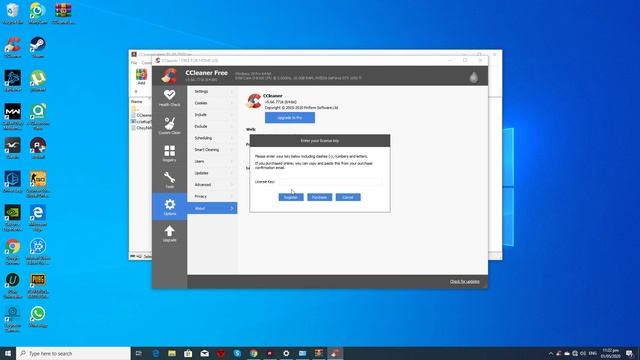Open Microsoft Edge desktop shortcut
This screenshot has width=640, height=360.
pos(38,218)
